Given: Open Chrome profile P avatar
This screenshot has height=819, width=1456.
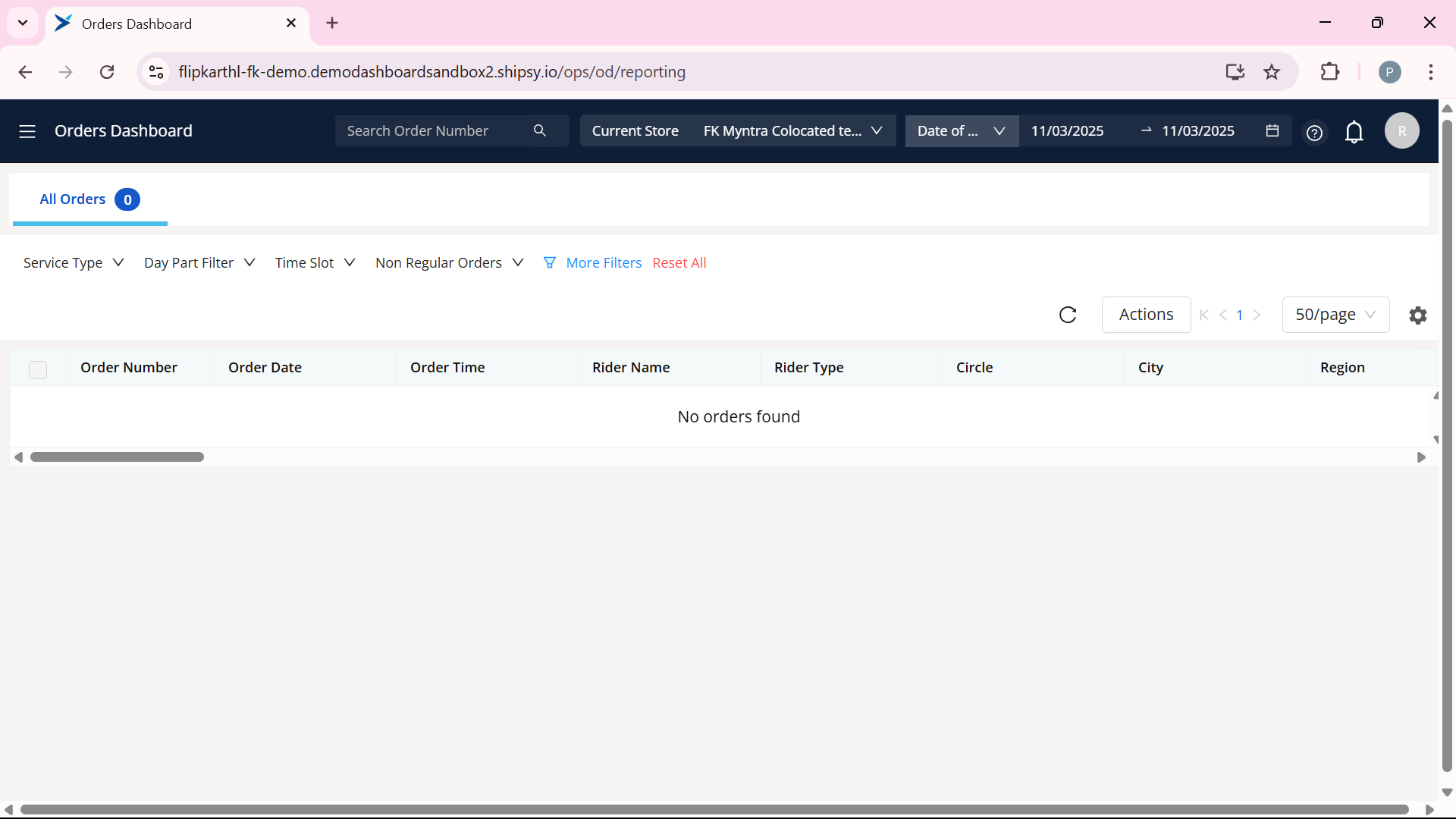Looking at the screenshot, I should point(1389,72).
